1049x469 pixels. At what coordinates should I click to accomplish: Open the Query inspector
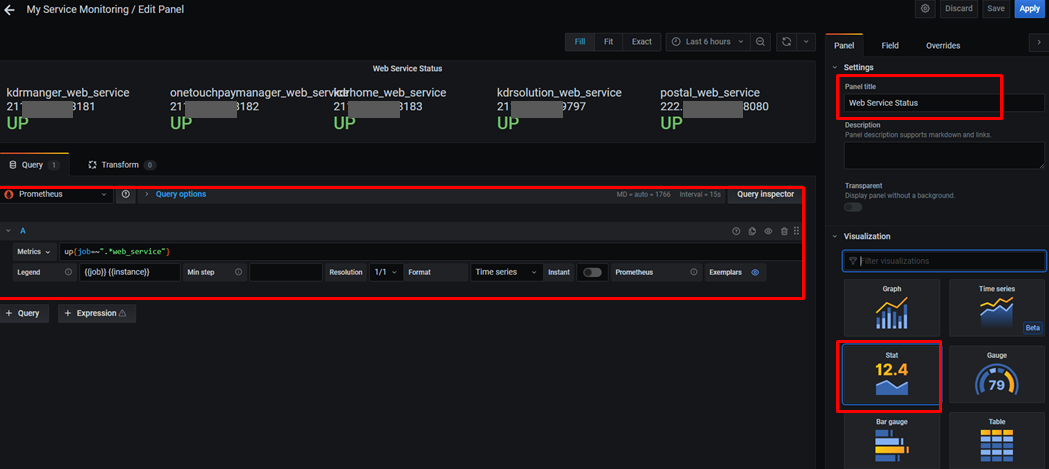(x=765, y=194)
